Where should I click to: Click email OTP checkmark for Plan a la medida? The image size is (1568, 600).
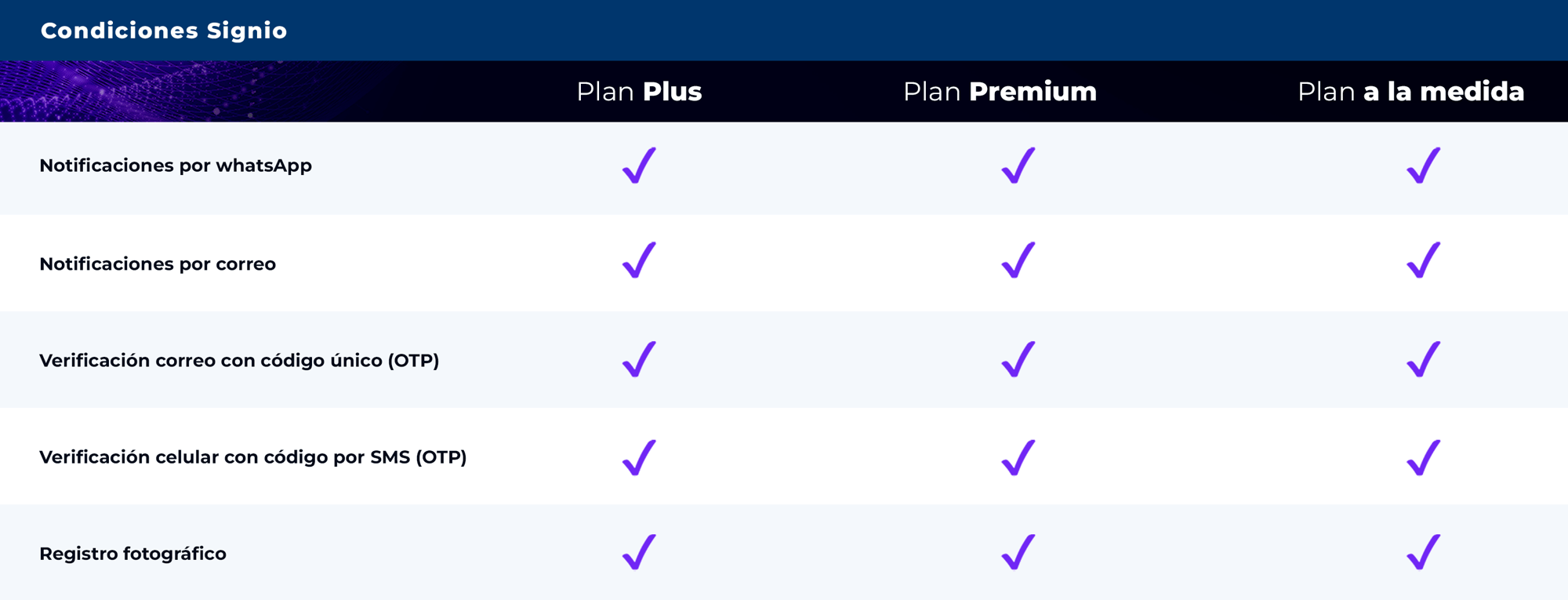[x=1423, y=359]
